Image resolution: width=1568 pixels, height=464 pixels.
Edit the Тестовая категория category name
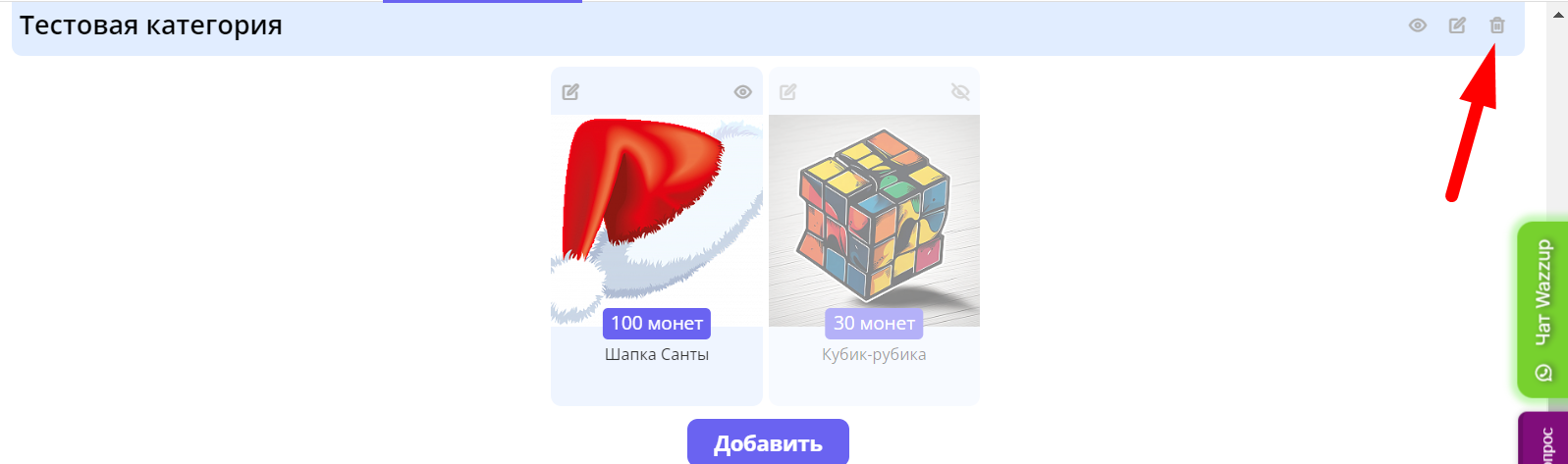pos(1457,26)
